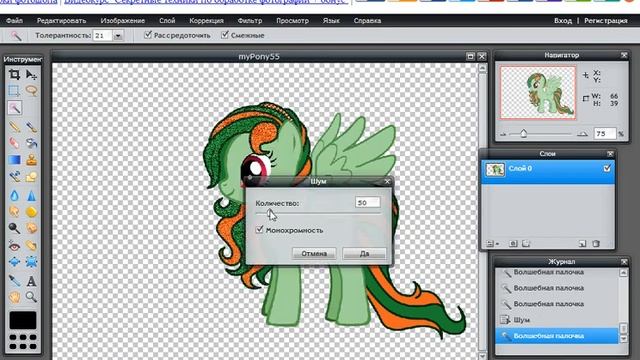Select the Dodge tool
The height and width of the screenshot is (360, 640).
[x=14, y=228]
